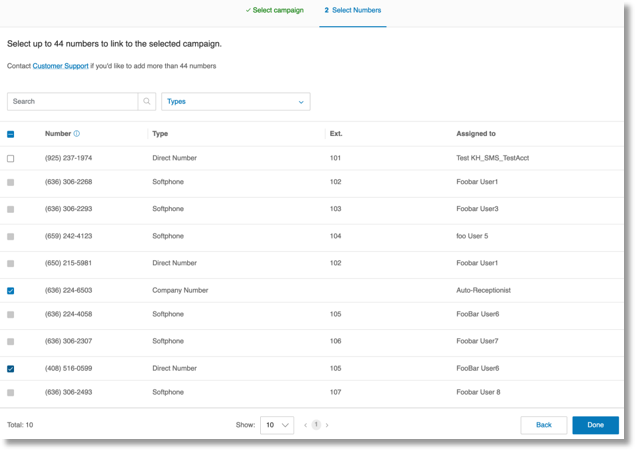Click the Auto-Receptionist assignee cell

click(484, 290)
